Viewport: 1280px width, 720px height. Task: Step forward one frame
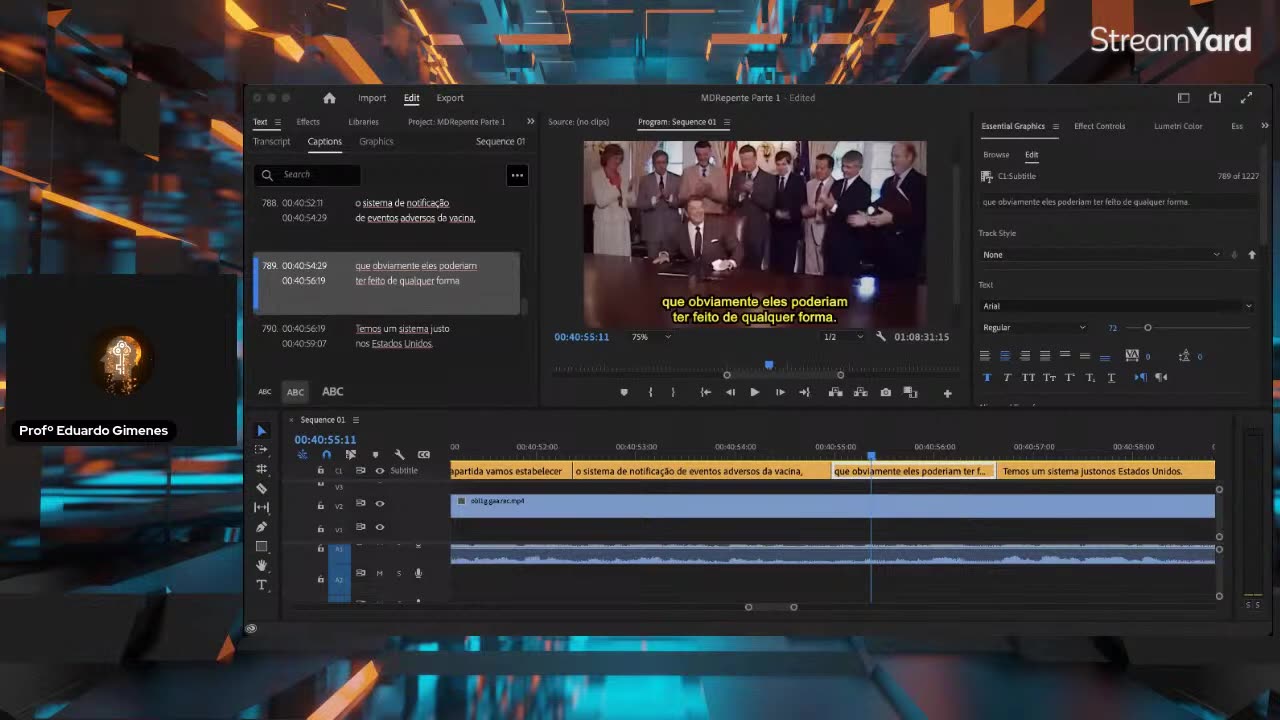pos(780,393)
